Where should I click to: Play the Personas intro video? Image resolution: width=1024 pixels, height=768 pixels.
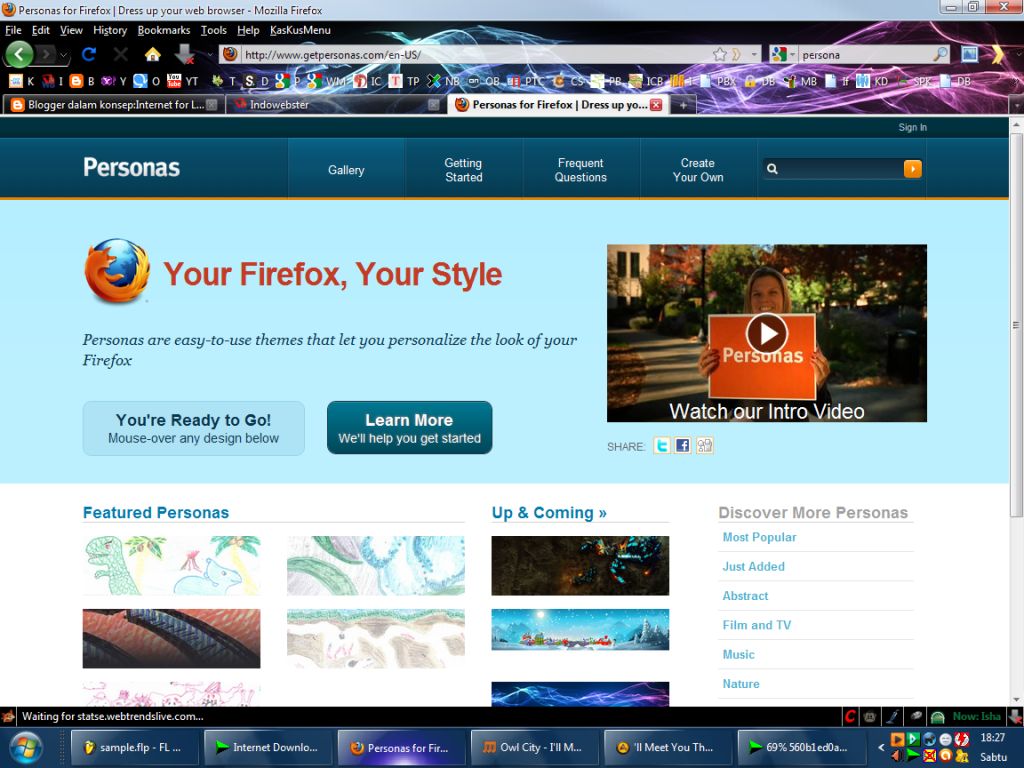[x=767, y=333]
